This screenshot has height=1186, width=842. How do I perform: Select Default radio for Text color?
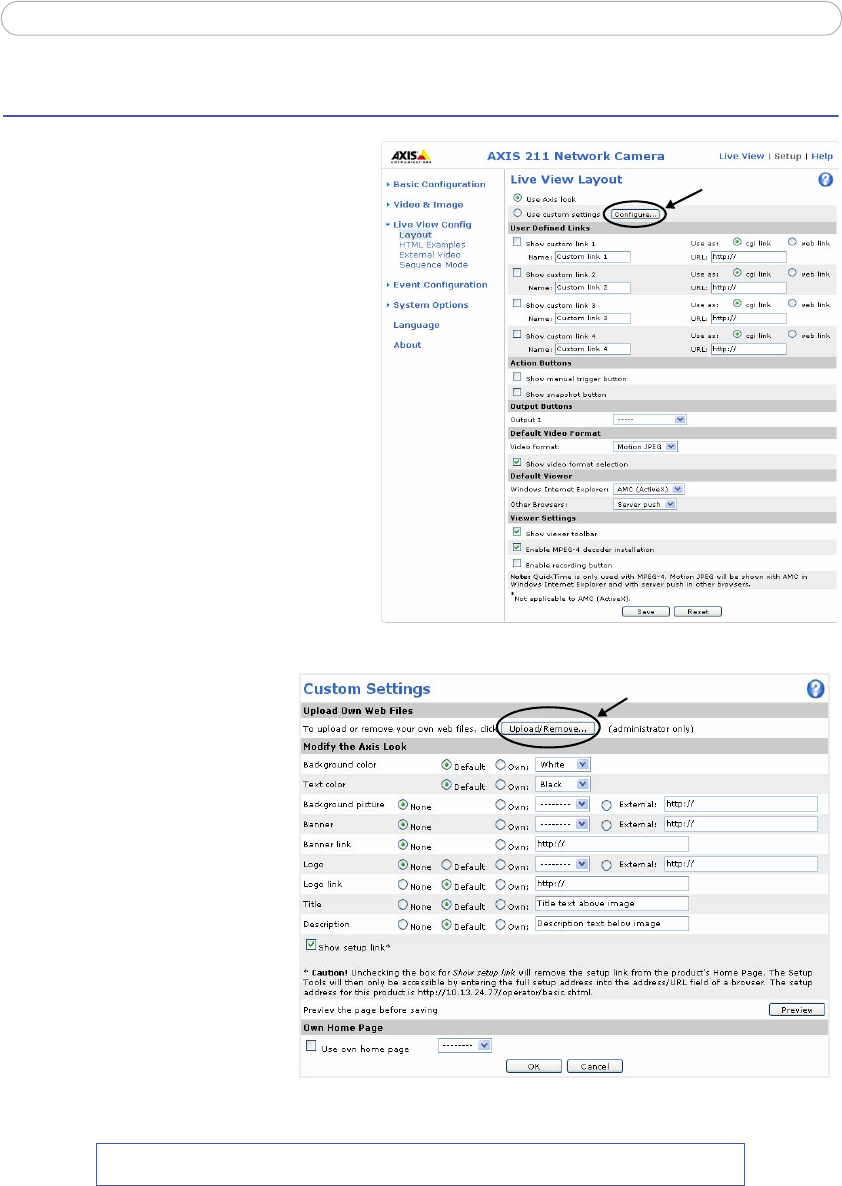446,784
